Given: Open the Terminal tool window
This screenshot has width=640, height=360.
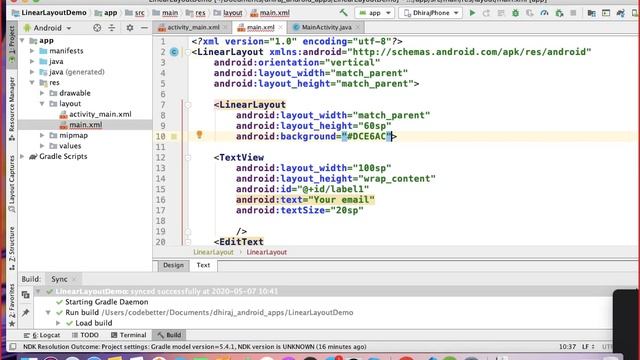Looking at the screenshot, I should coord(129,335).
